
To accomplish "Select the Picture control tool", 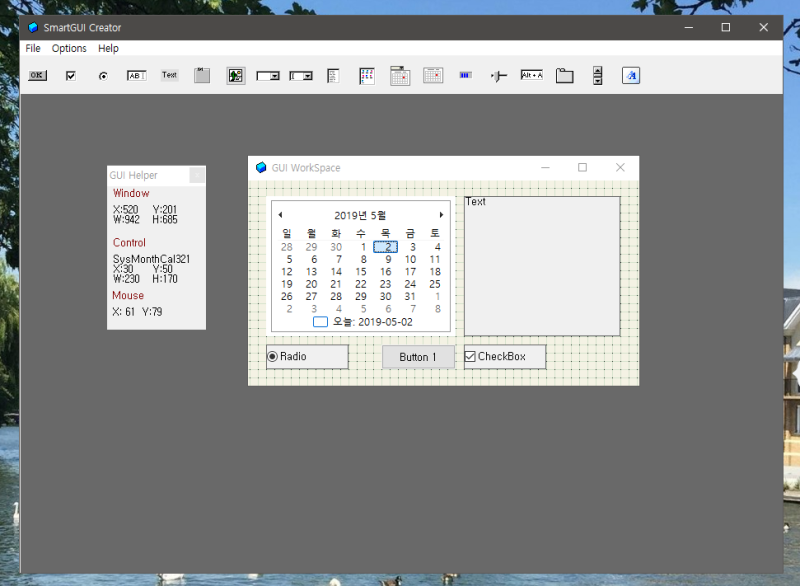I will 235,76.
